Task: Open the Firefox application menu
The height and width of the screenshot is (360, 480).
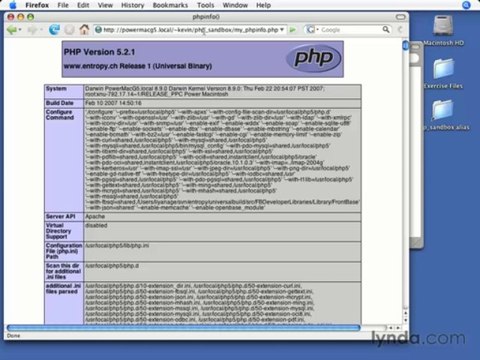Action: tap(37, 5)
